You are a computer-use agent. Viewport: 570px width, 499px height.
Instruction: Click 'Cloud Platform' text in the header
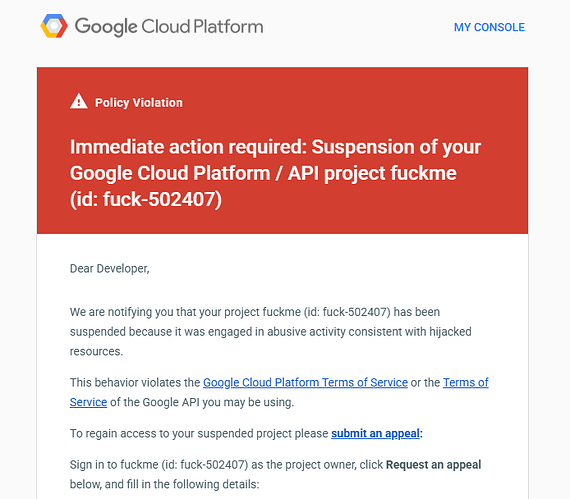click(202, 27)
